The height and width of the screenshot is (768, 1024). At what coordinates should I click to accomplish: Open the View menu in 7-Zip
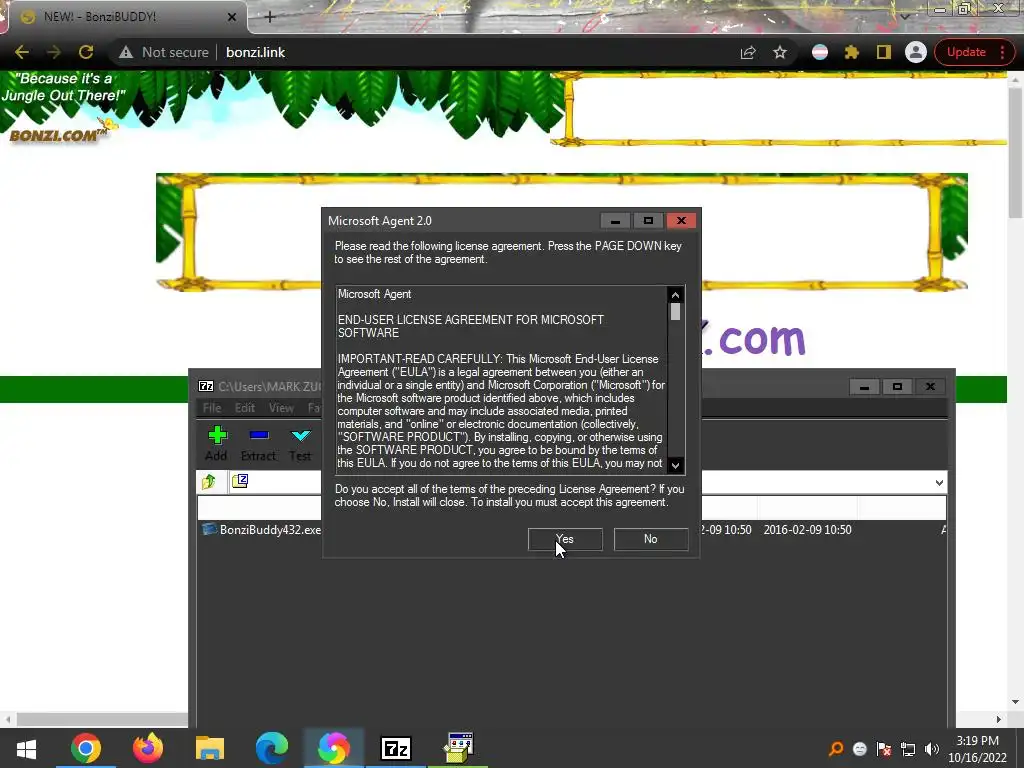click(x=281, y=408)
